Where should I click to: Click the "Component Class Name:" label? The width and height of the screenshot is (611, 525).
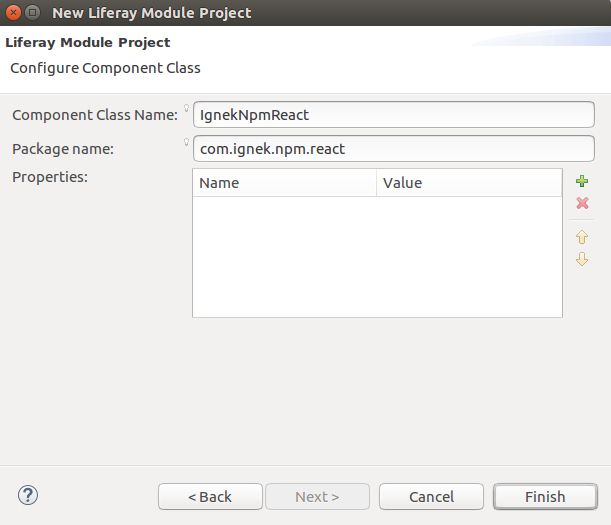pos(95,115)
